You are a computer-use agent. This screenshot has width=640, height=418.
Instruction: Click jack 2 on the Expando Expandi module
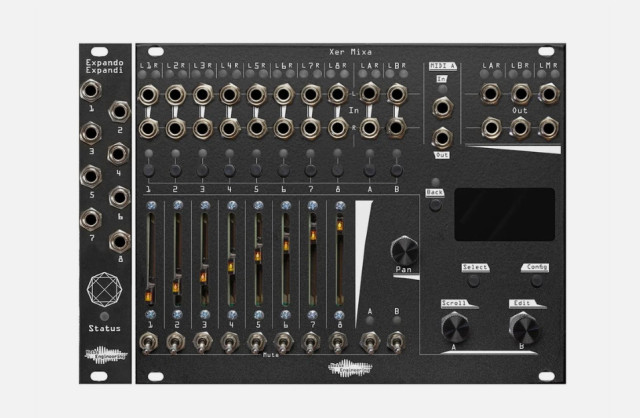pos(119,111)
